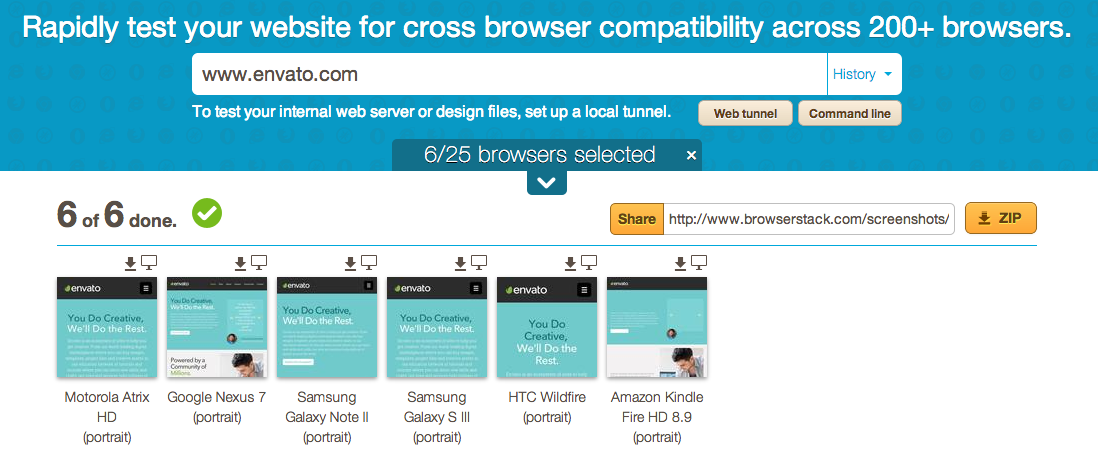
Task: Click the local tunnel instruction text
Action: [x=432, y=112]
